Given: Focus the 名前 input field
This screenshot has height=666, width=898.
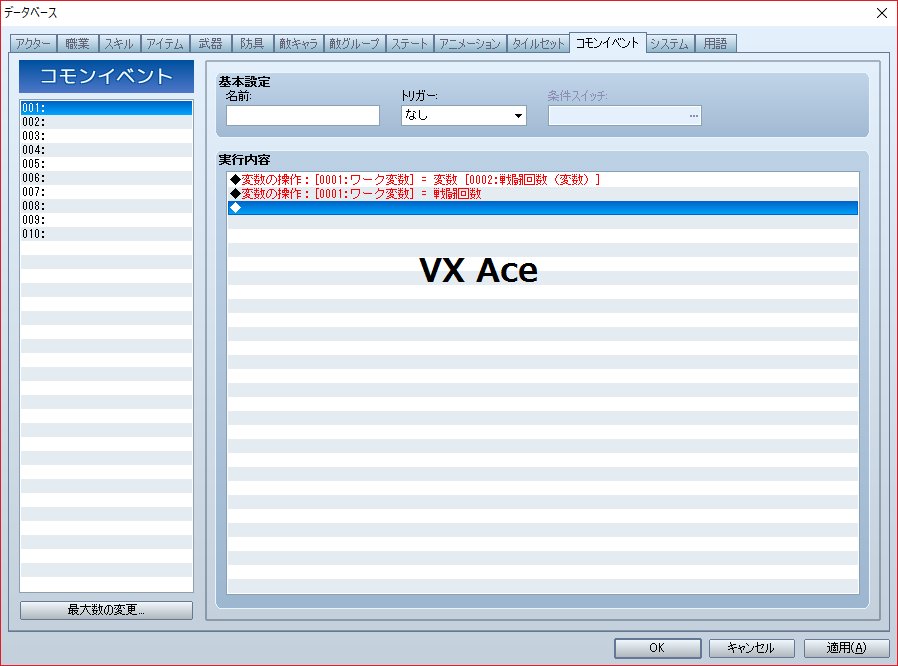Looking at the screenshot, I should pos(303,115).
